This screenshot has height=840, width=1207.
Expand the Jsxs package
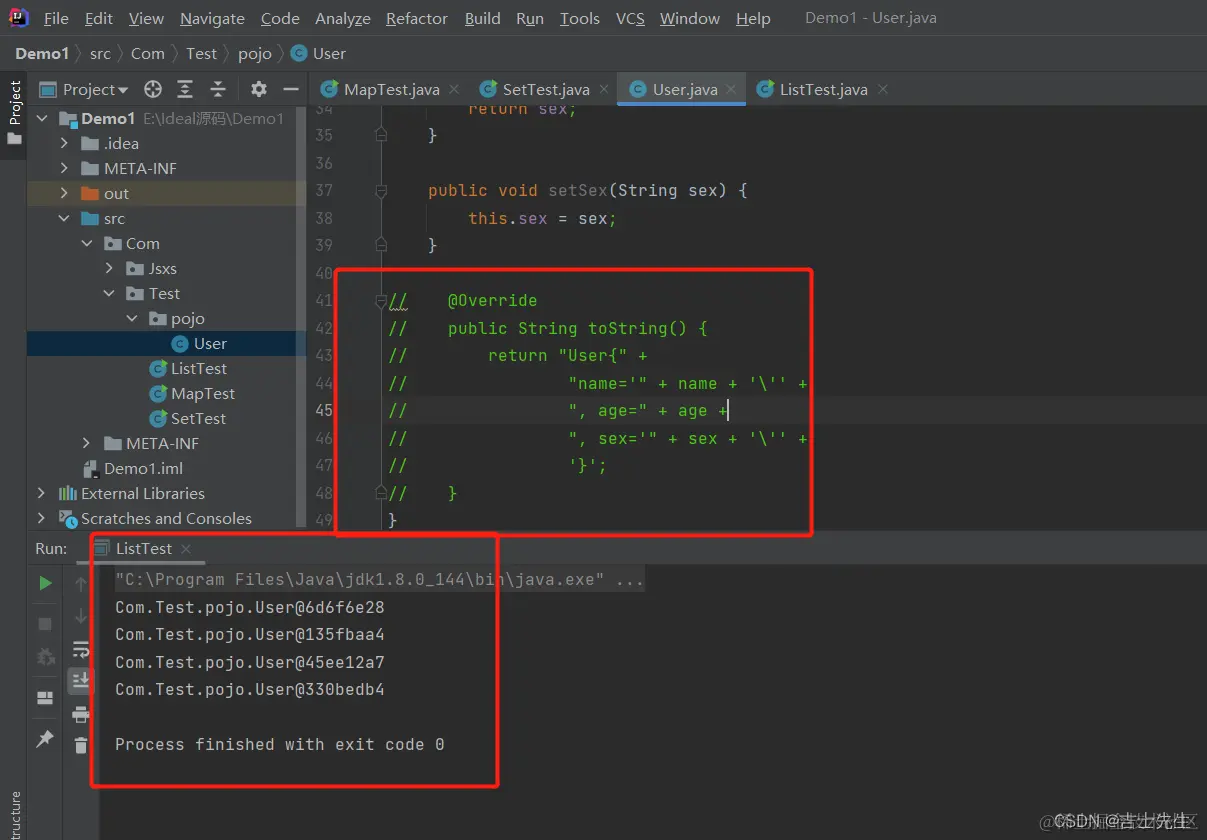click(x=109, y=268)
